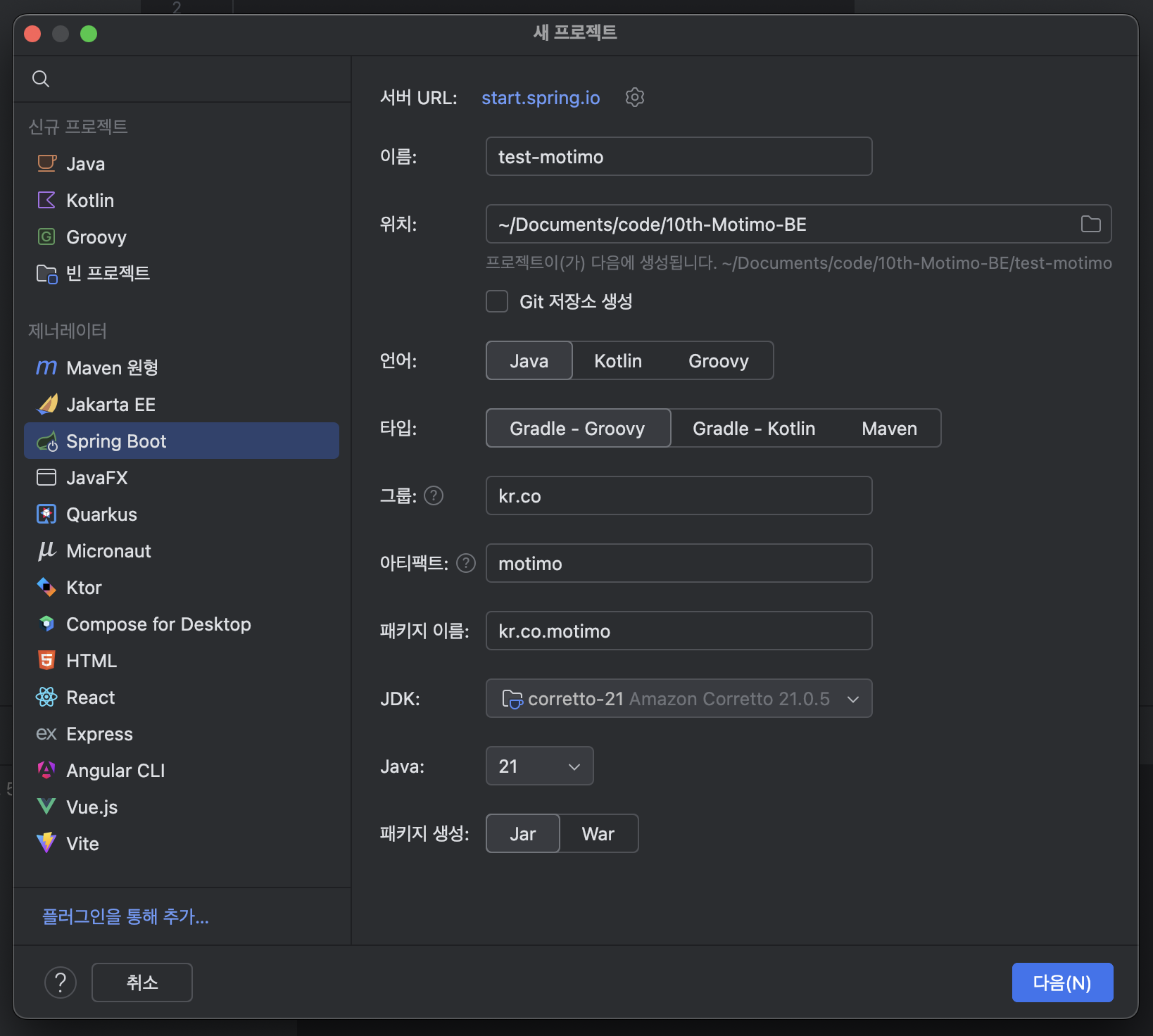Click the Groovy G icon
Viewport: 1153px width, 1036px height.
tap(46, 236)
